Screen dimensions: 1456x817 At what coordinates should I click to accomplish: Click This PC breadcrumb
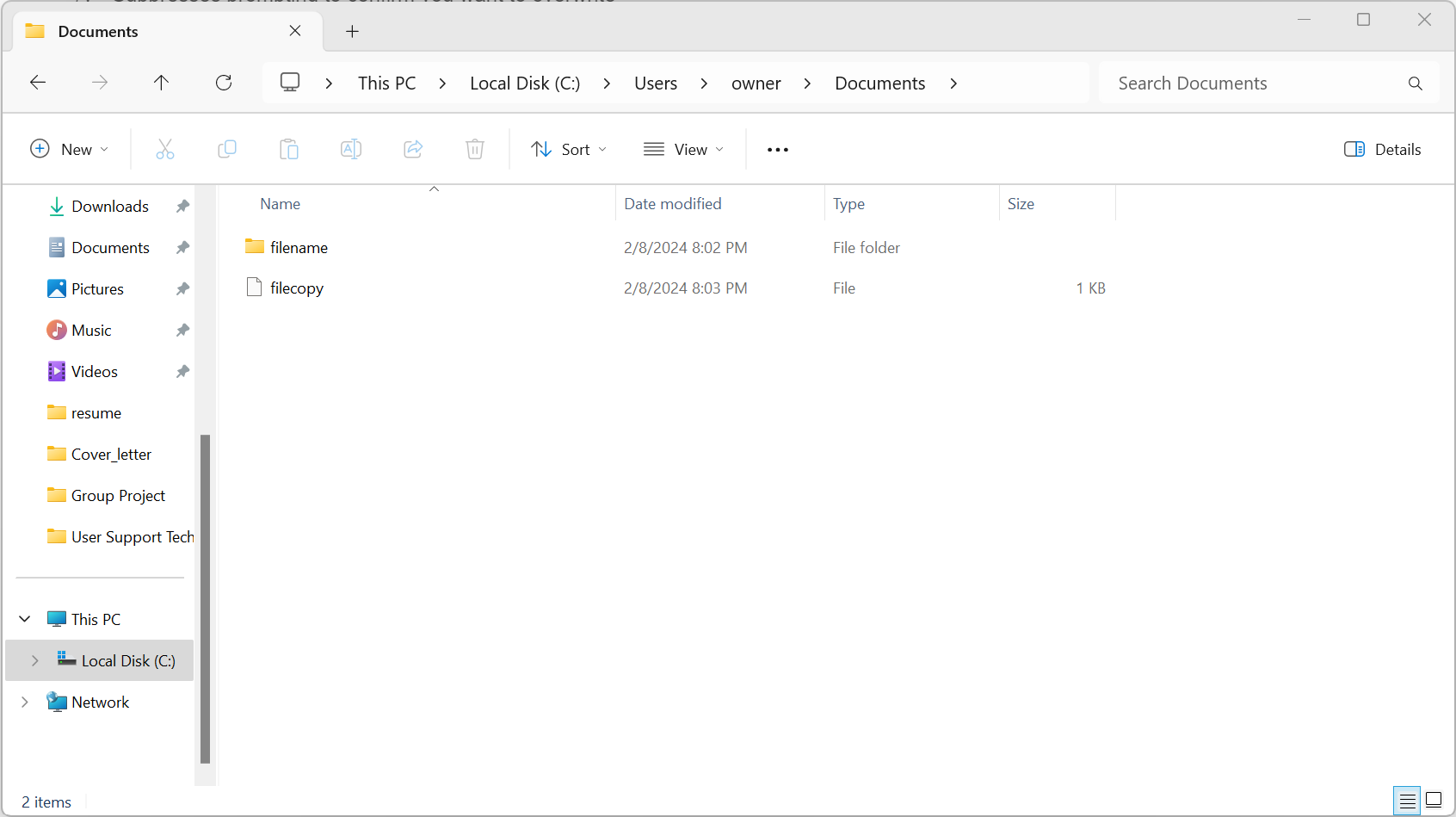coord(386,84)
